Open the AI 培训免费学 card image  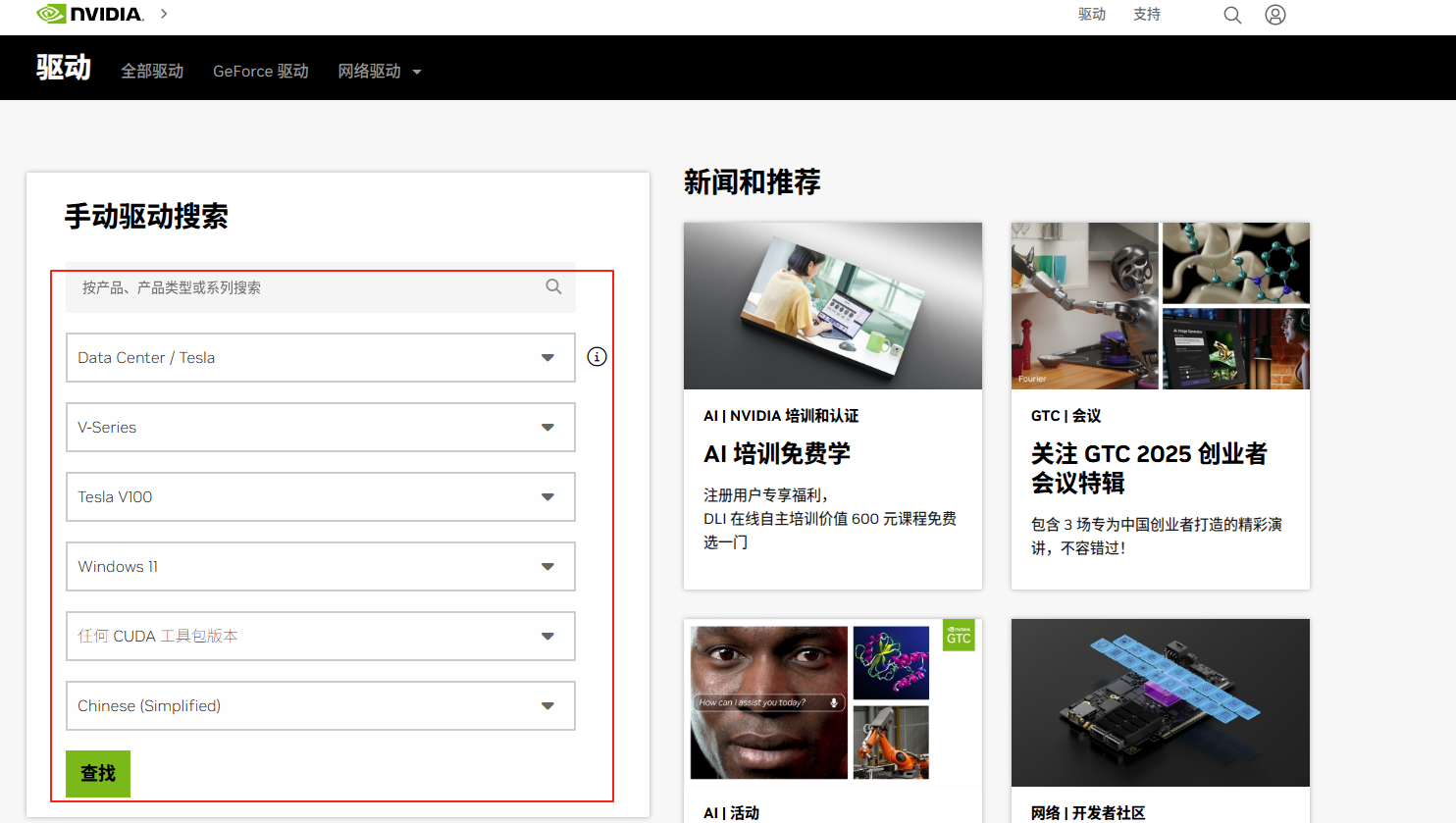pos(833,306)
